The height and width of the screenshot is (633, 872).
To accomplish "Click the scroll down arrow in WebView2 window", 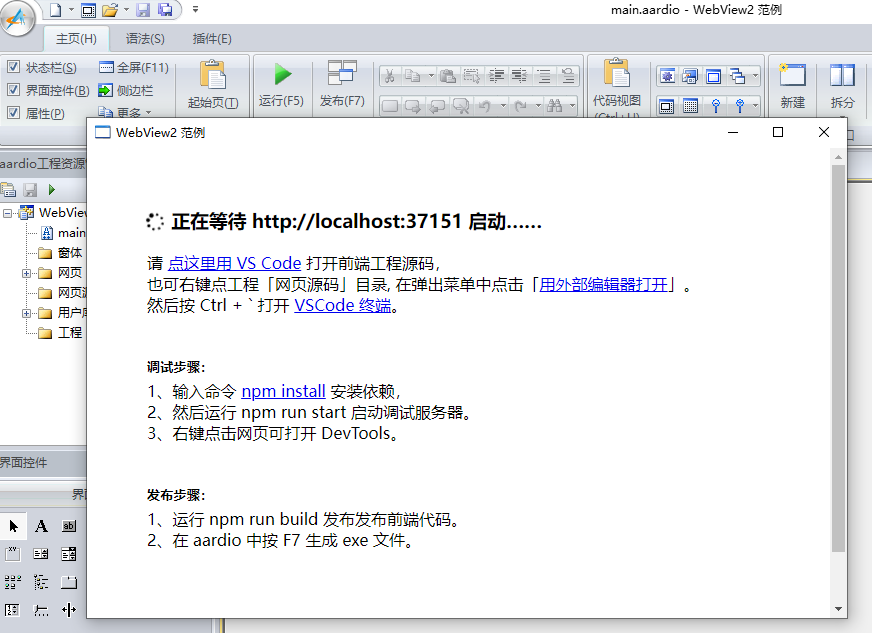I will click(838, 609).
